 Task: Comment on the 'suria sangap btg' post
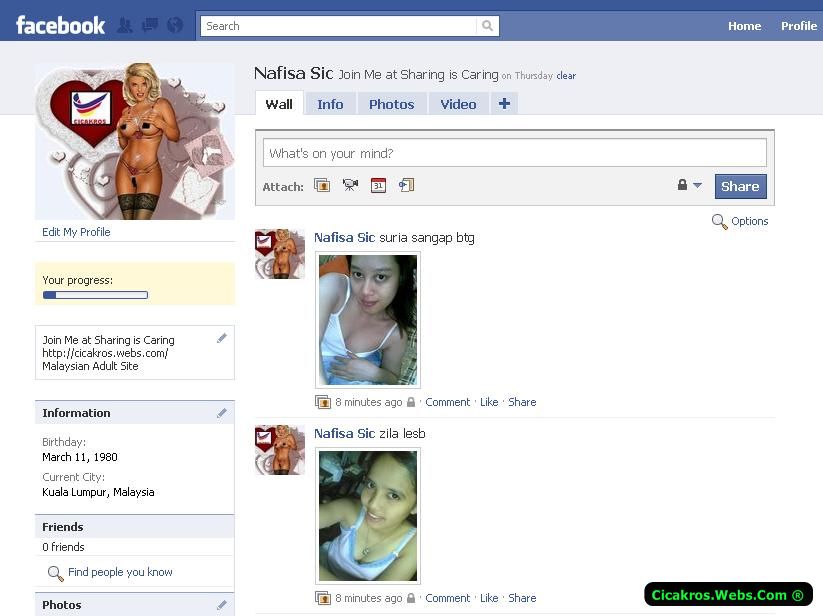point(448,402)
